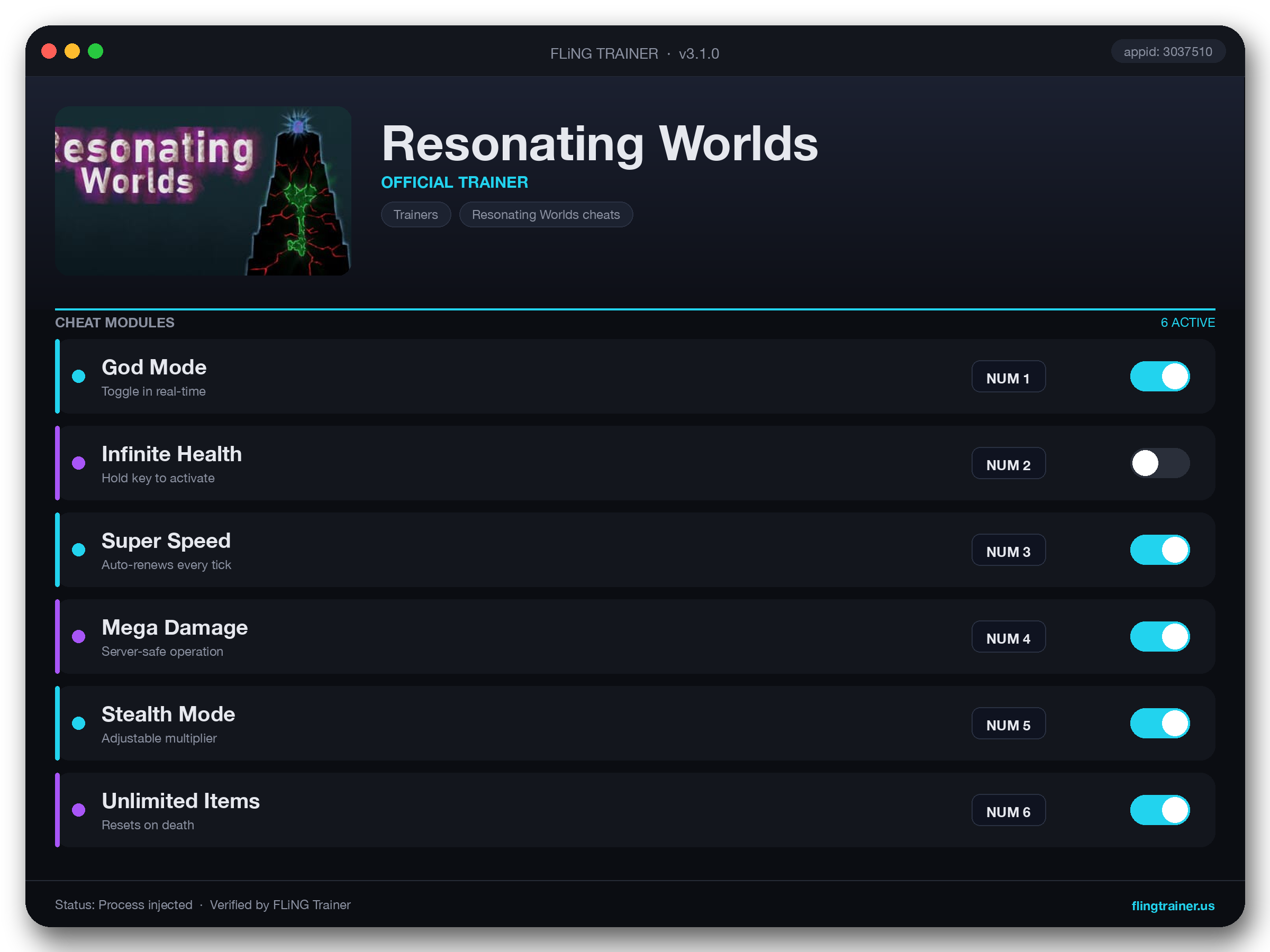This screenshot has height=952, width=1270.
Task: Click the God Mode status dot
Action: tap(79, 377)
